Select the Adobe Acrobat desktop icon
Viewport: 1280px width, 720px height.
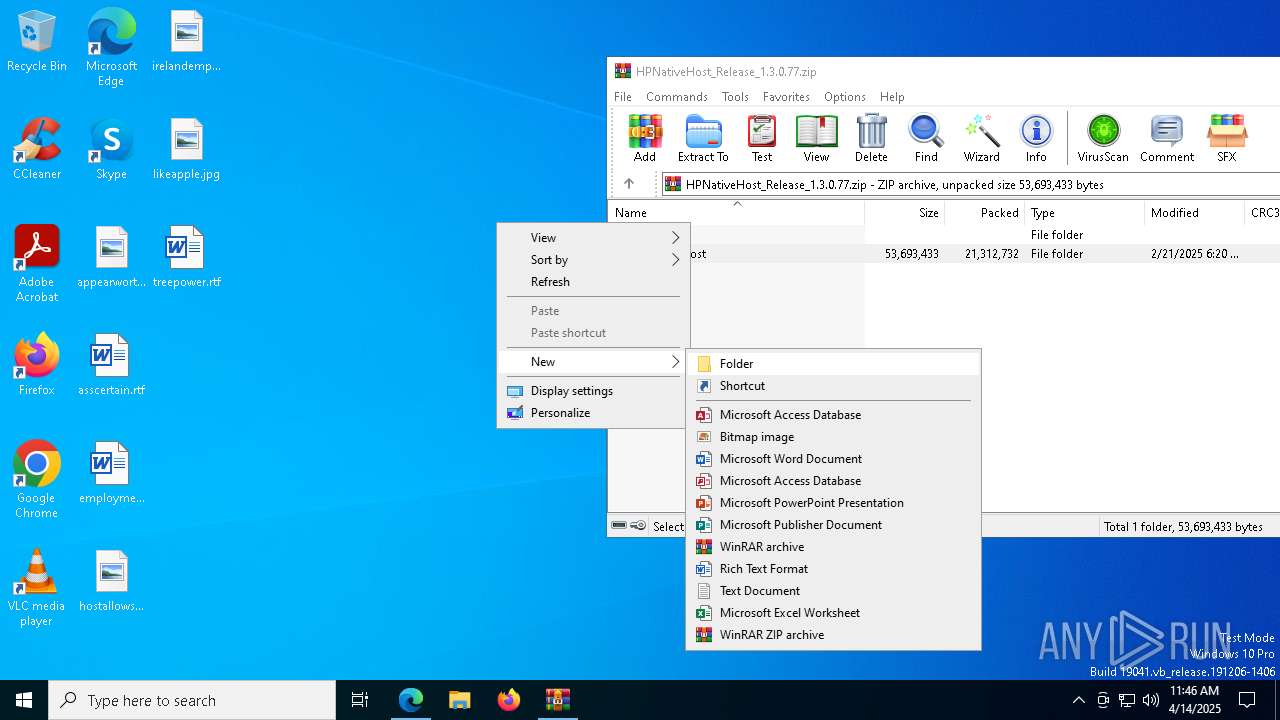[x=37, y=264]
